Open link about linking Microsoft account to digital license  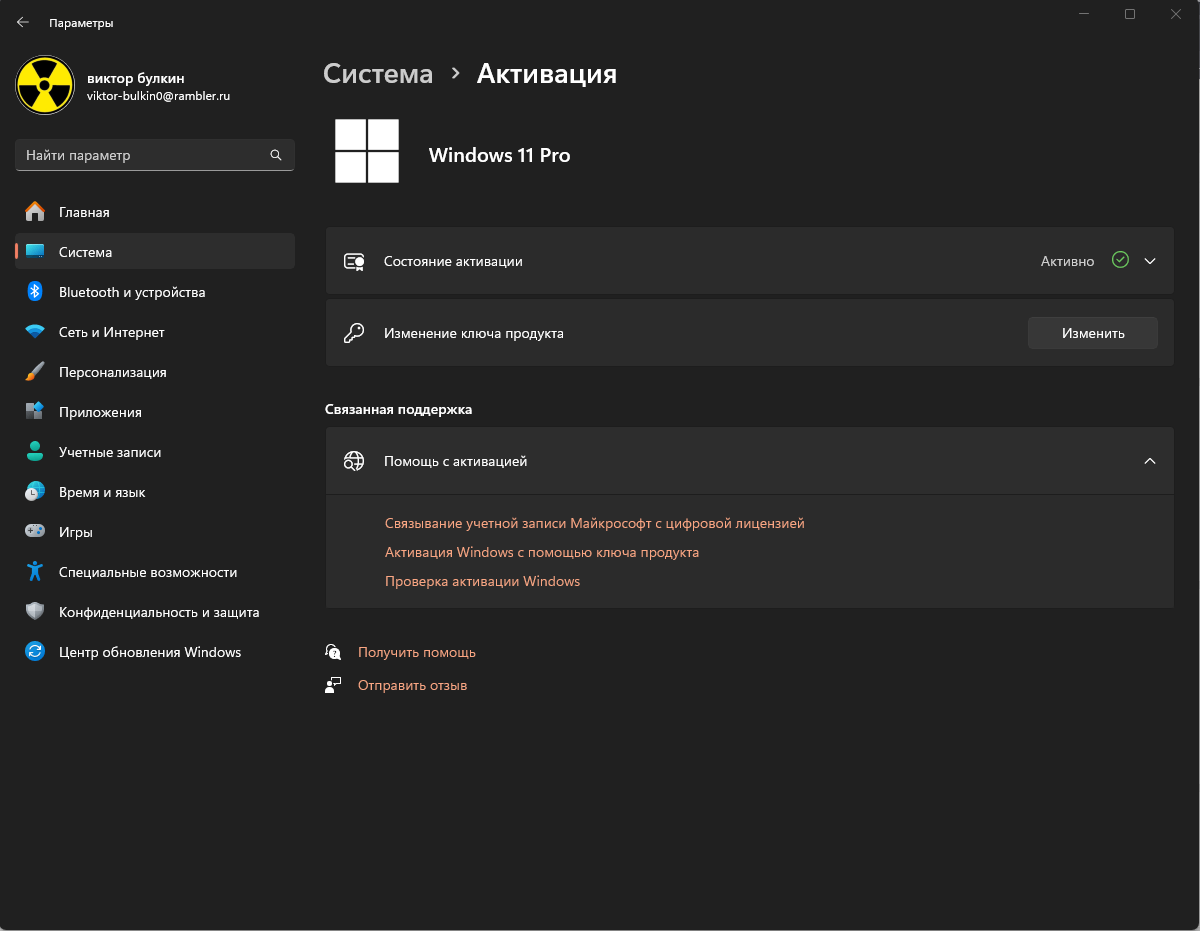pyautogui.click(x=595, y=523)
